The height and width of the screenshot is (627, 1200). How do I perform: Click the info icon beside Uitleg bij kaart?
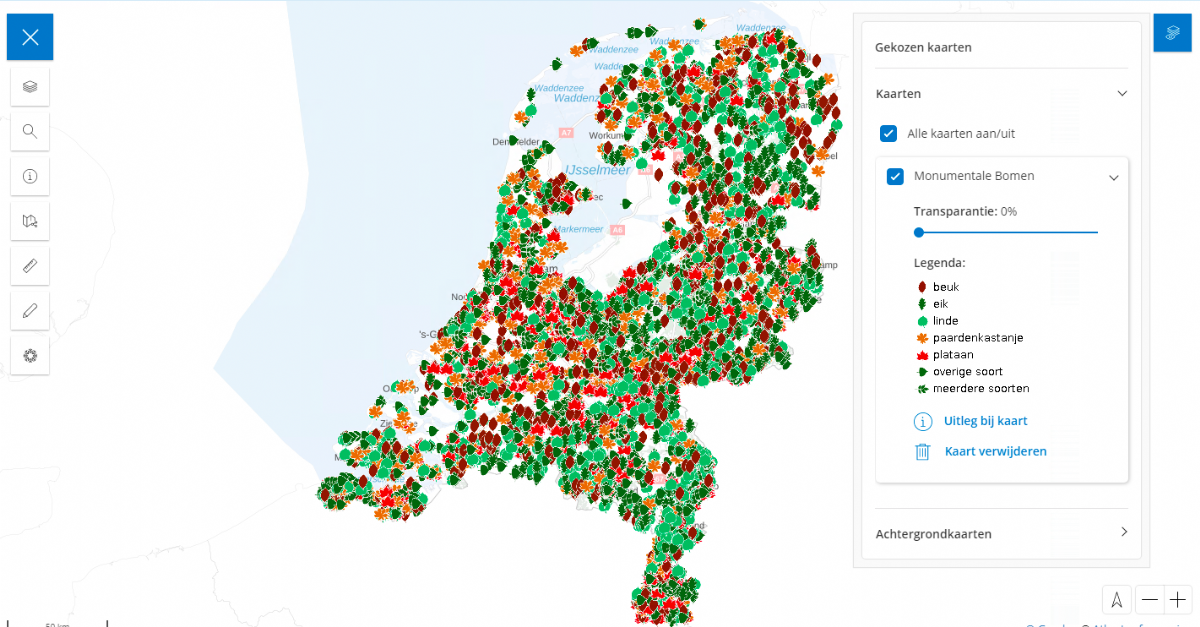pos(923,421)
